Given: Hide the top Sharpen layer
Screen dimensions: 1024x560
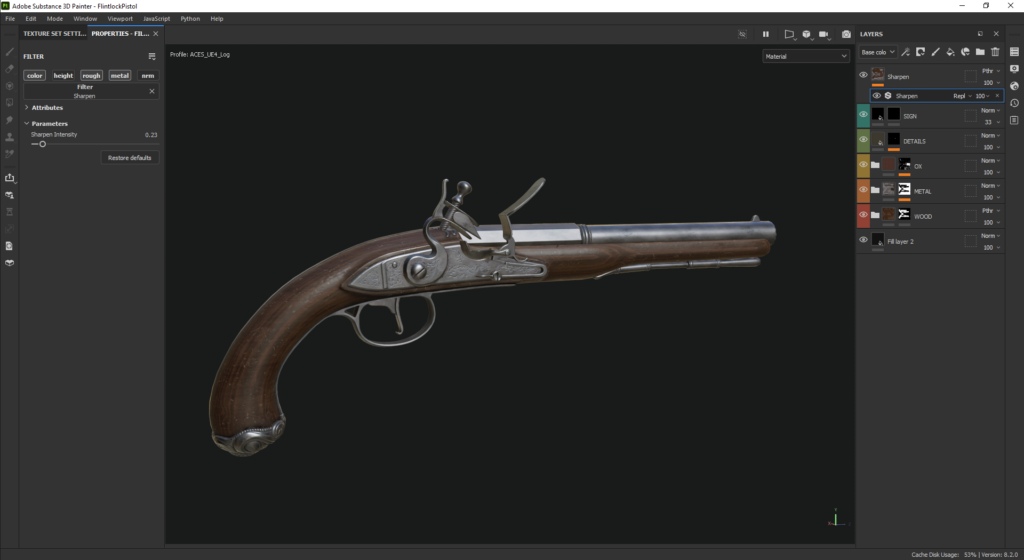Looking at the screenshot, I should (863, 75).
